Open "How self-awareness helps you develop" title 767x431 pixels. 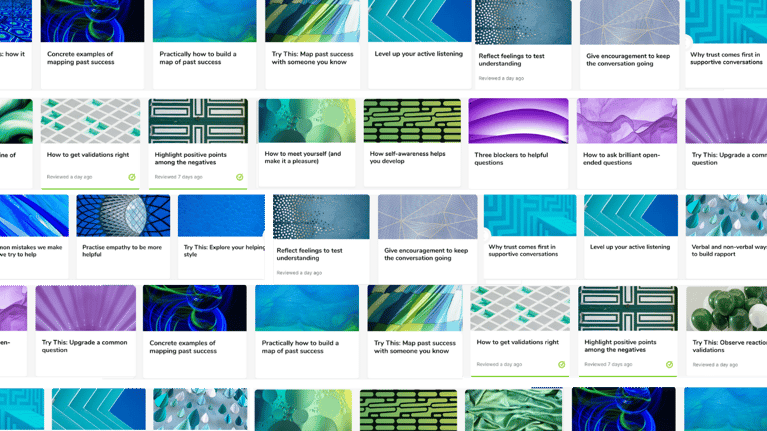(x=408, y=158)
